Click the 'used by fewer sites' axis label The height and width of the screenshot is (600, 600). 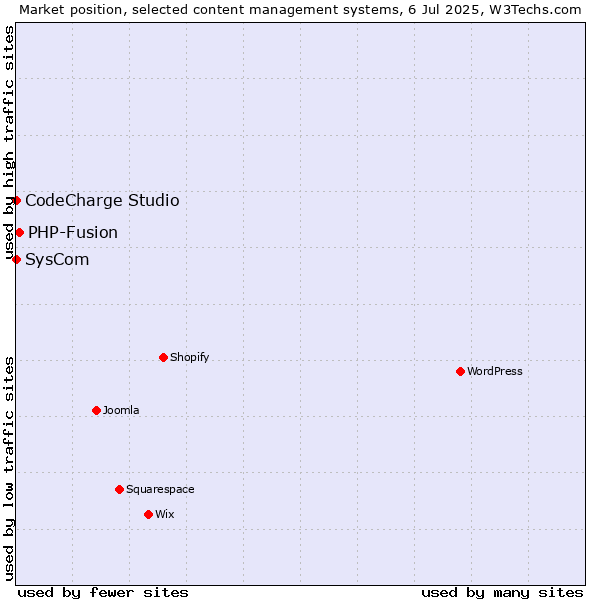103,593
